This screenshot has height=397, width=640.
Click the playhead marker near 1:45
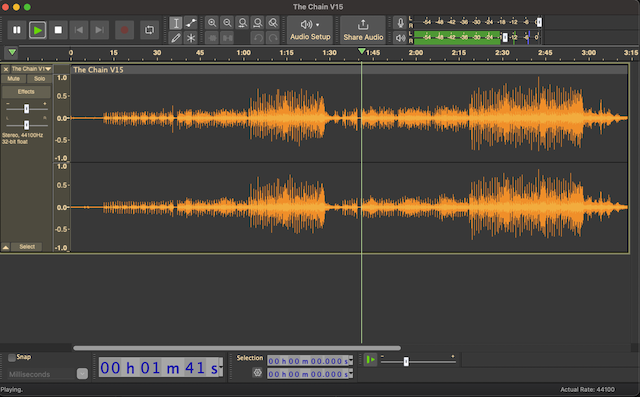click(x=362, y=51)
